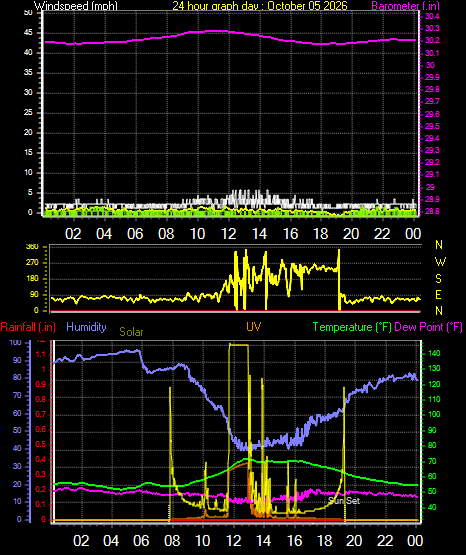The height and width of the screenshot is (555, 466).
Task: Click humidity axis value 50
Action: click(17, 430)
